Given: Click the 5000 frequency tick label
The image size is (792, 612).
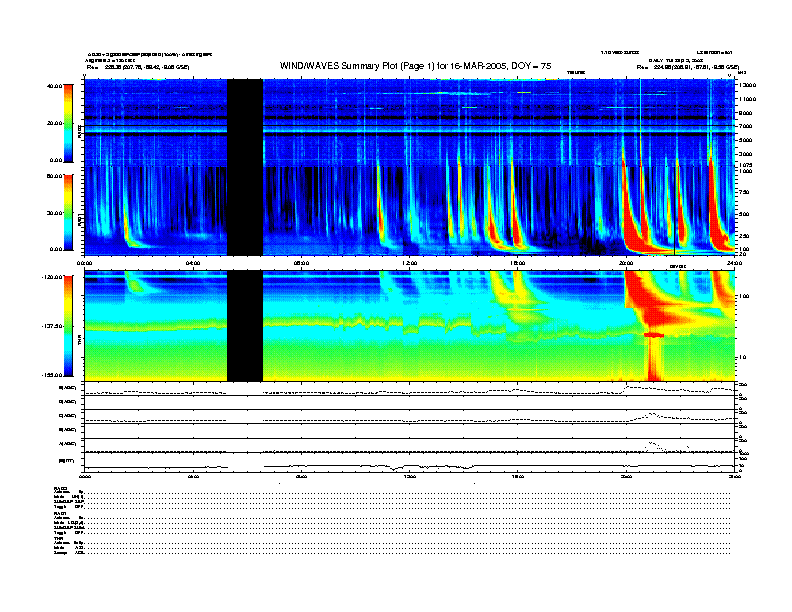Looking at the screenshot, I should [746, 140].
